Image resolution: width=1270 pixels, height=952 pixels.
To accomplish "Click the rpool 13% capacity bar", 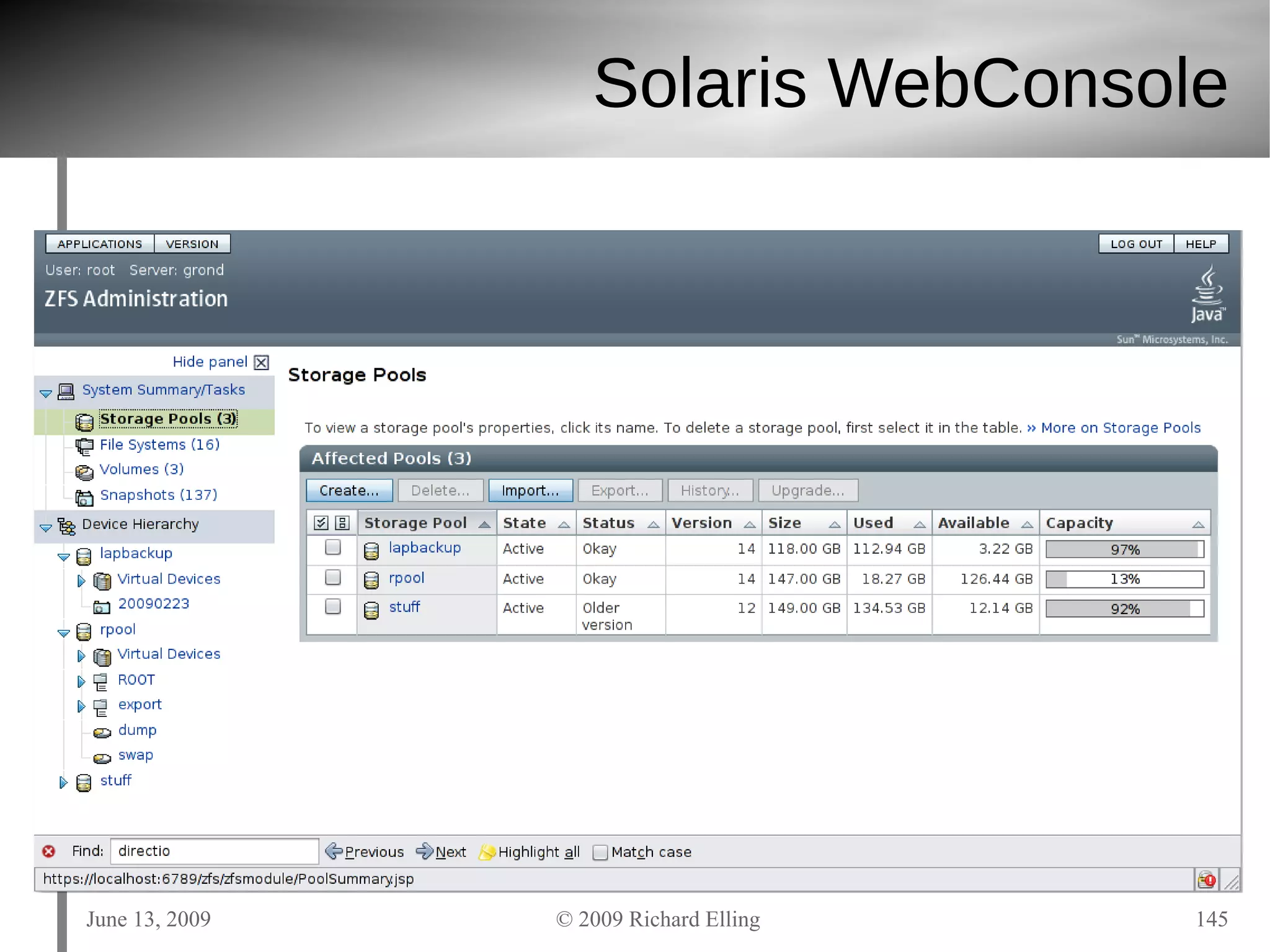I will pos(1124,579).
